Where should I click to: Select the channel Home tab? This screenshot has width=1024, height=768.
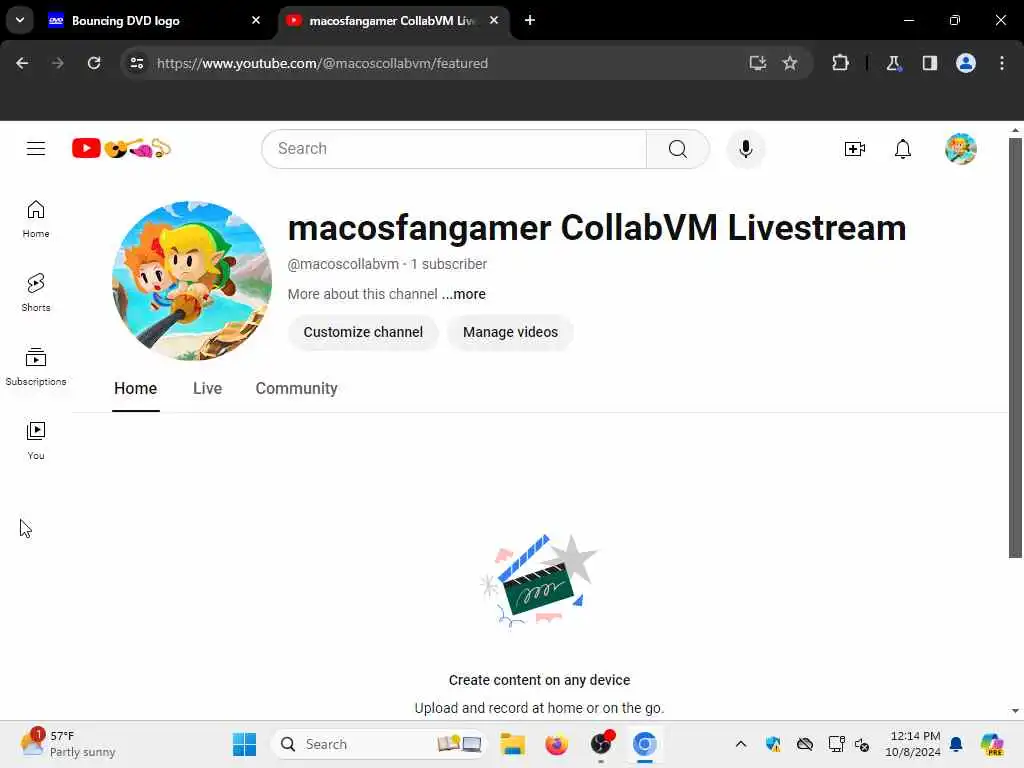click(x=135, y=389)
